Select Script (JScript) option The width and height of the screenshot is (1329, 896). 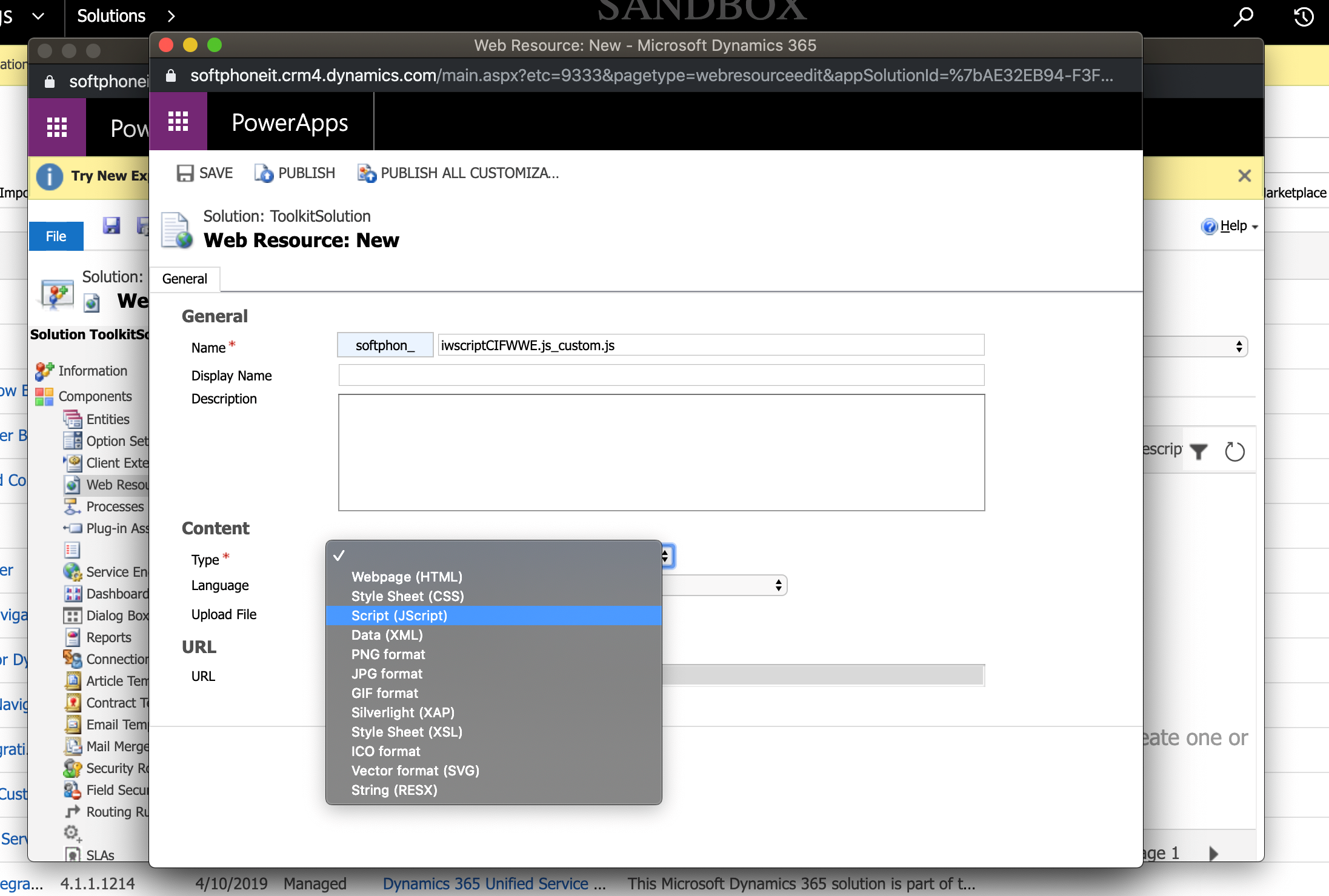pyautogui.click(x=493, y=616)
